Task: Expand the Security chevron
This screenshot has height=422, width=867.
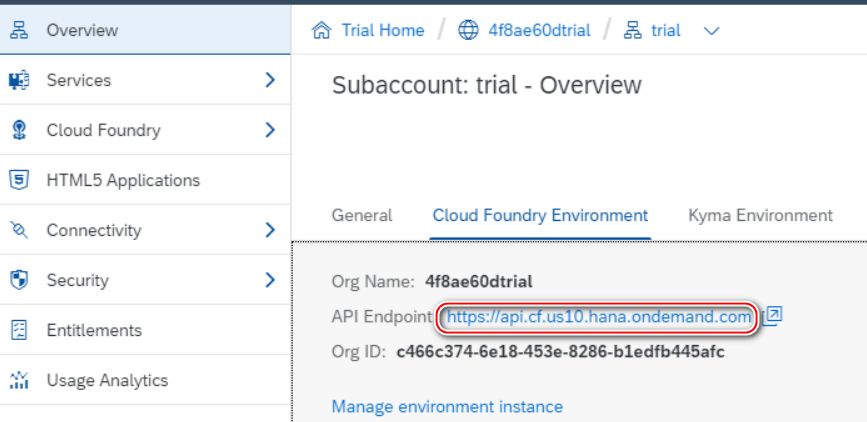Action: 270,280
